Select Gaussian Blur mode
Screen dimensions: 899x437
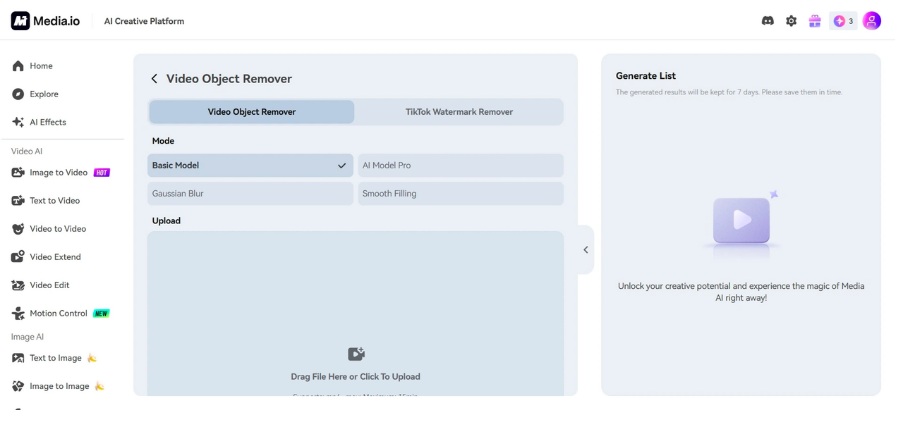coord(250,194)
